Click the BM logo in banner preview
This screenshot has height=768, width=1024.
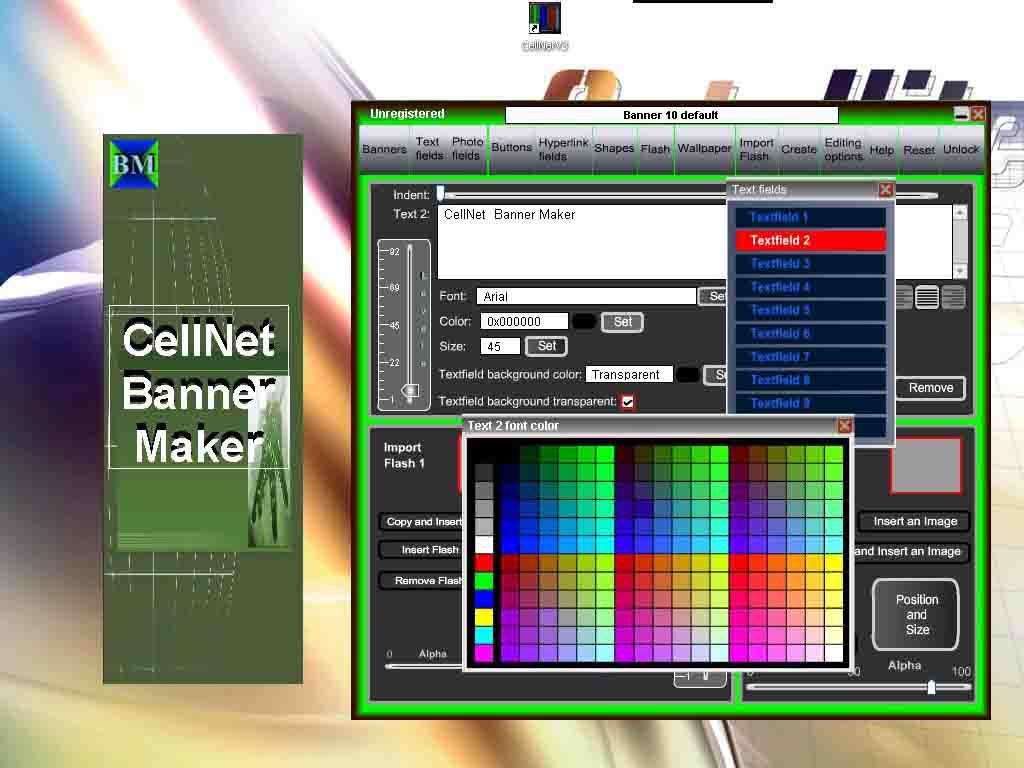[x=134, y=164]
